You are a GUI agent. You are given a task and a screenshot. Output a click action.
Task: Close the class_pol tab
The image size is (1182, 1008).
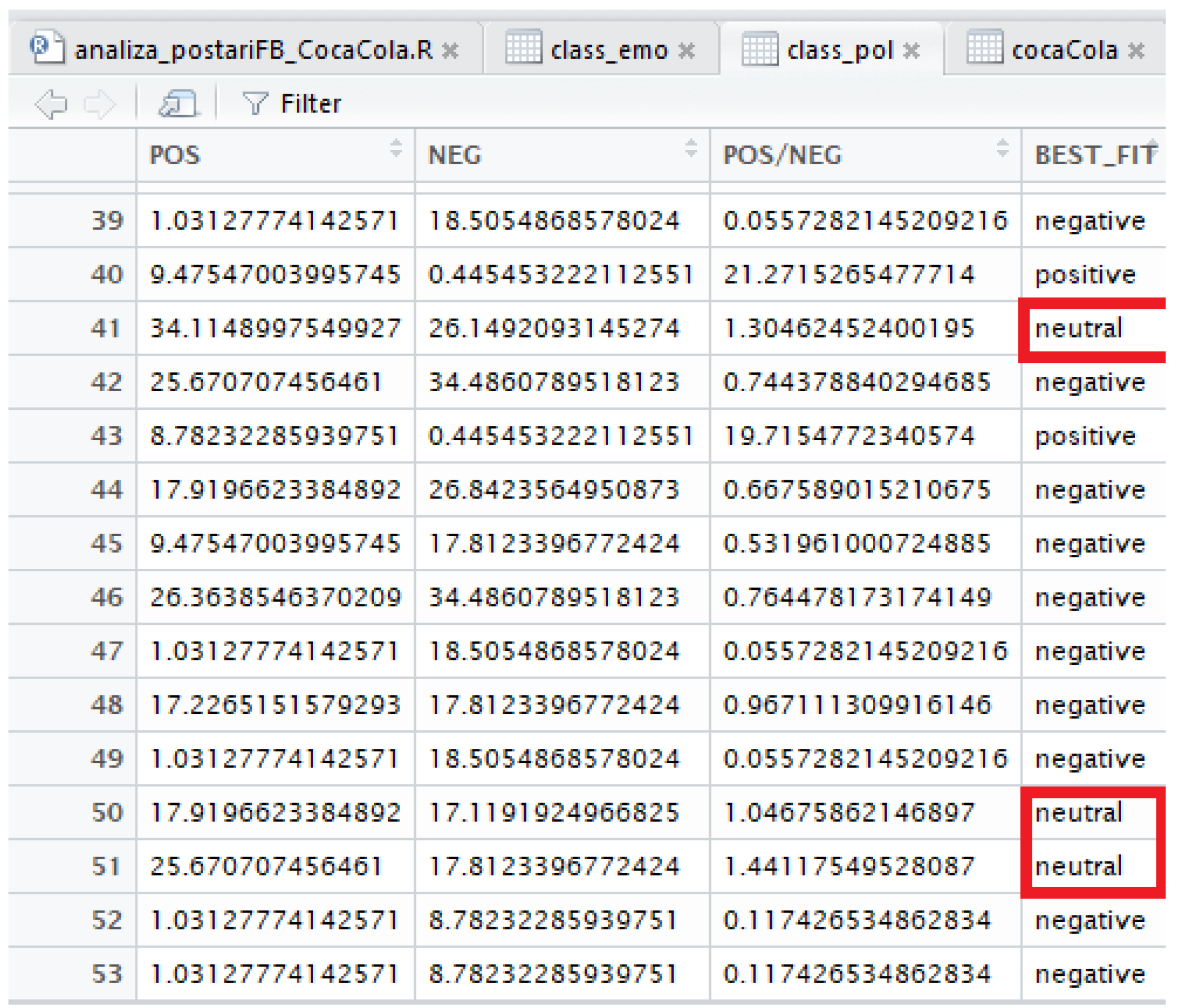point(912,51)
